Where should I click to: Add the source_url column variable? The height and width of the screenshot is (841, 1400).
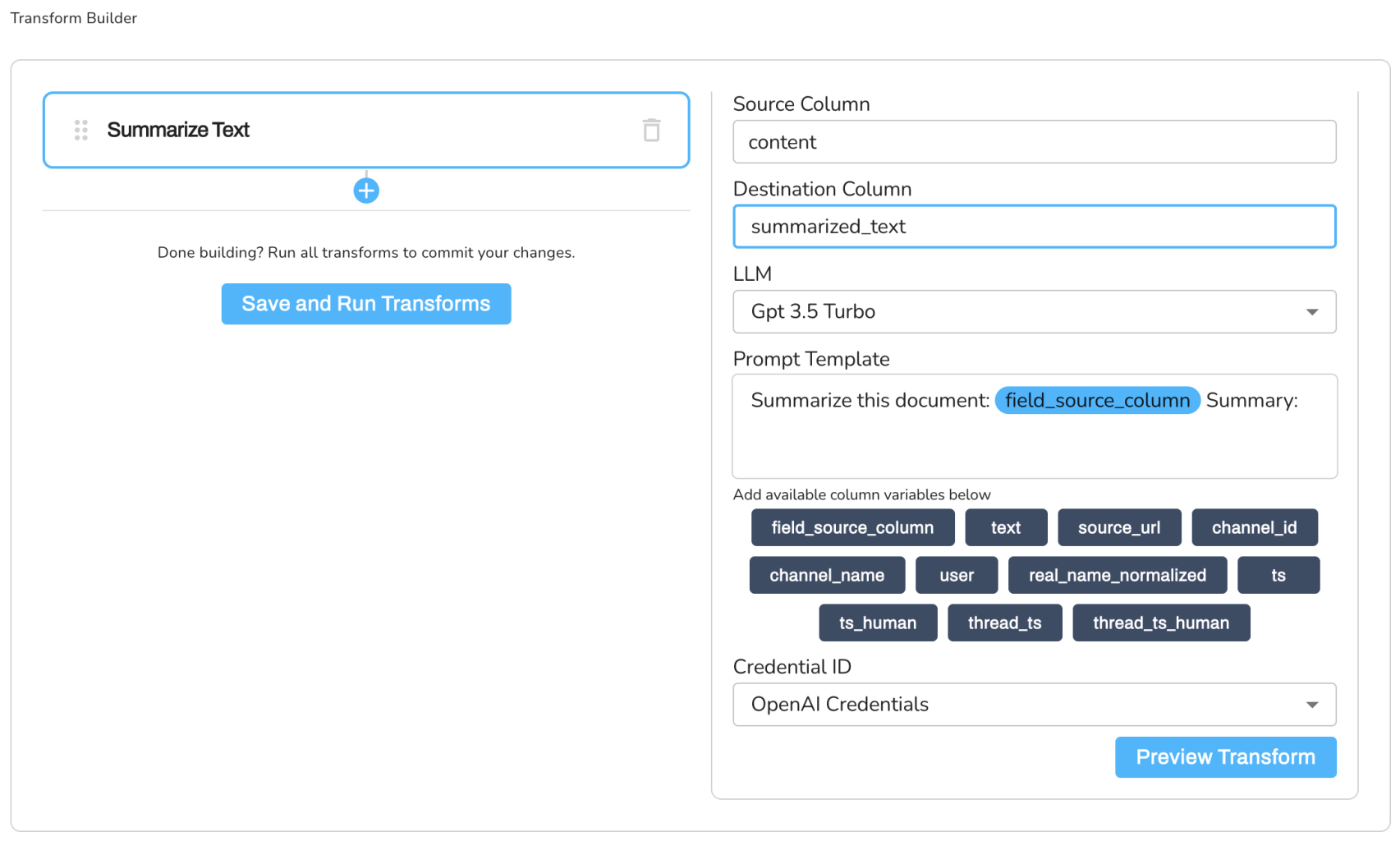click(x=1119, y=527)
